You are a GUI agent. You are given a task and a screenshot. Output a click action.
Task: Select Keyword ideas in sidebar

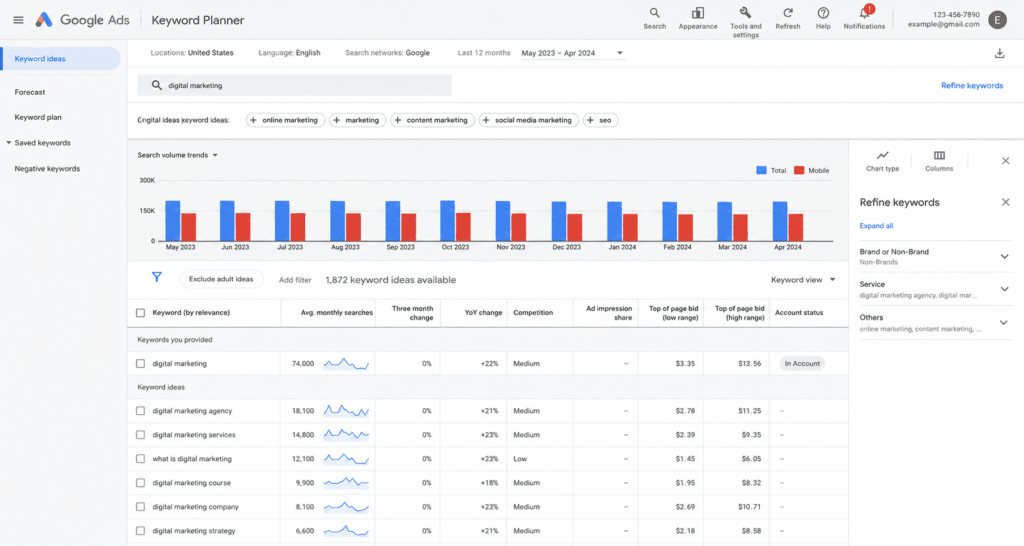coord(60,59)
